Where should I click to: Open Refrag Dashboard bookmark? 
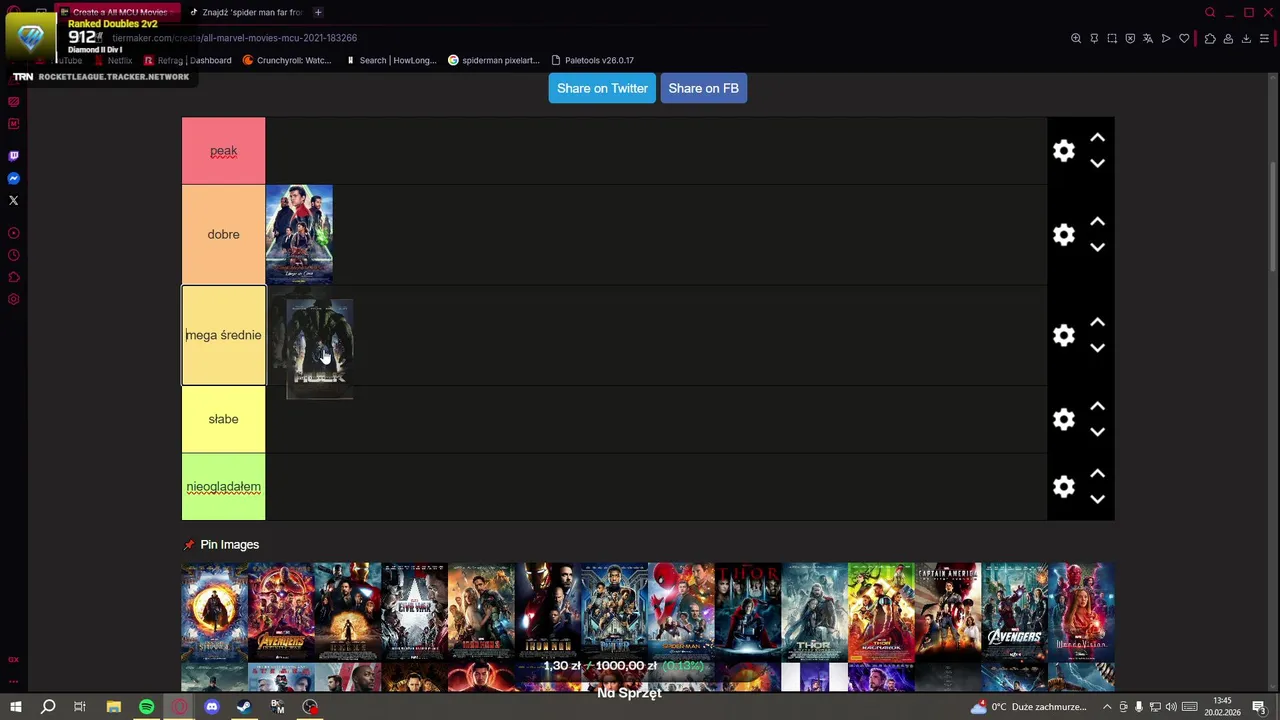pos(188,60)
